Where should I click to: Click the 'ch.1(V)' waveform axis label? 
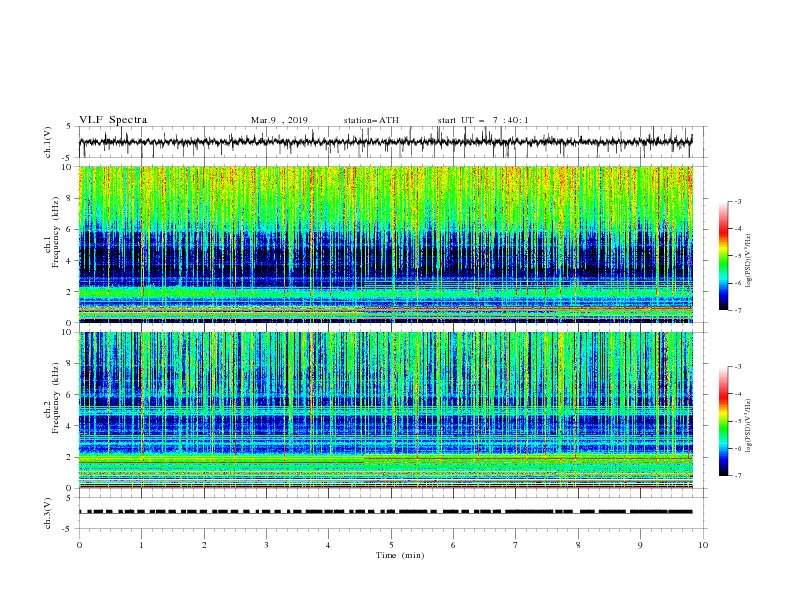tap(48, 142)
